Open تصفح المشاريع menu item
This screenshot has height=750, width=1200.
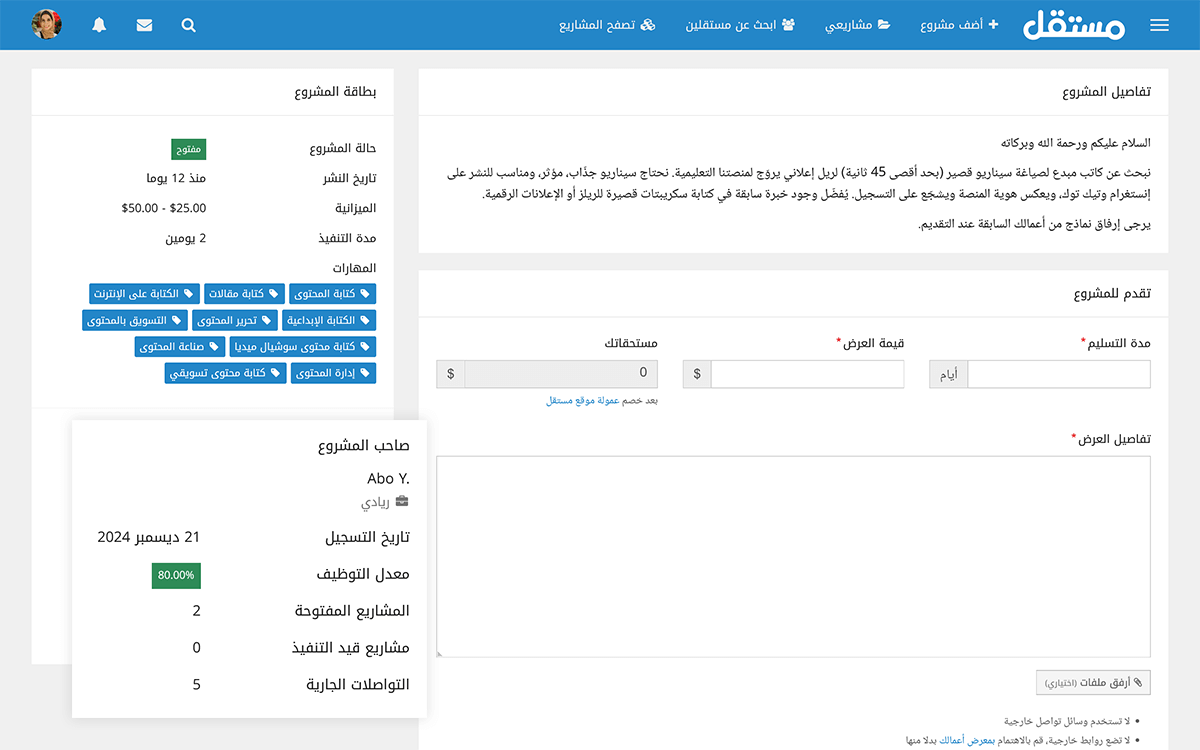click(x=607, y=25)
